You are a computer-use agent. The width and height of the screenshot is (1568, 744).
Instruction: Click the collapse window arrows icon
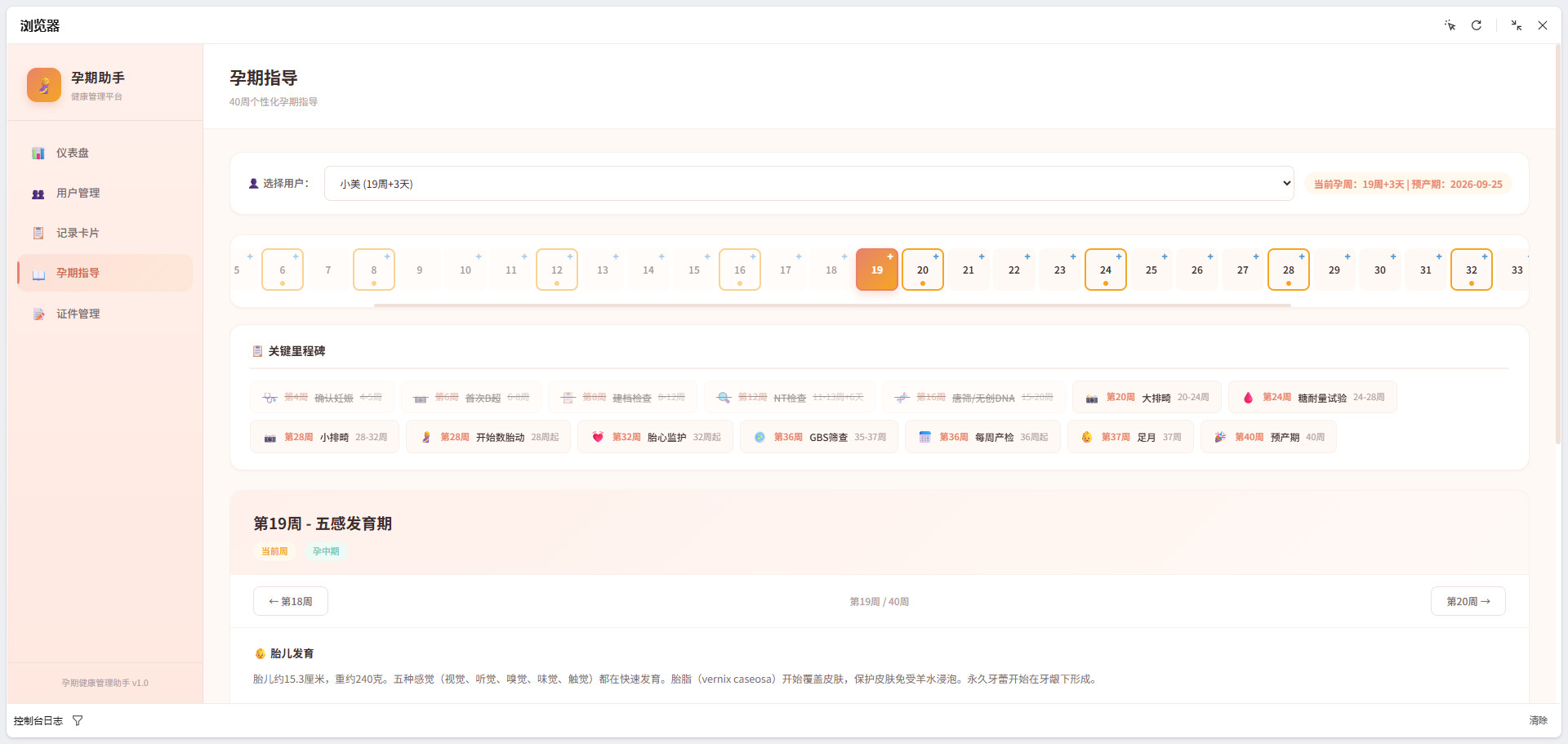1516,25
